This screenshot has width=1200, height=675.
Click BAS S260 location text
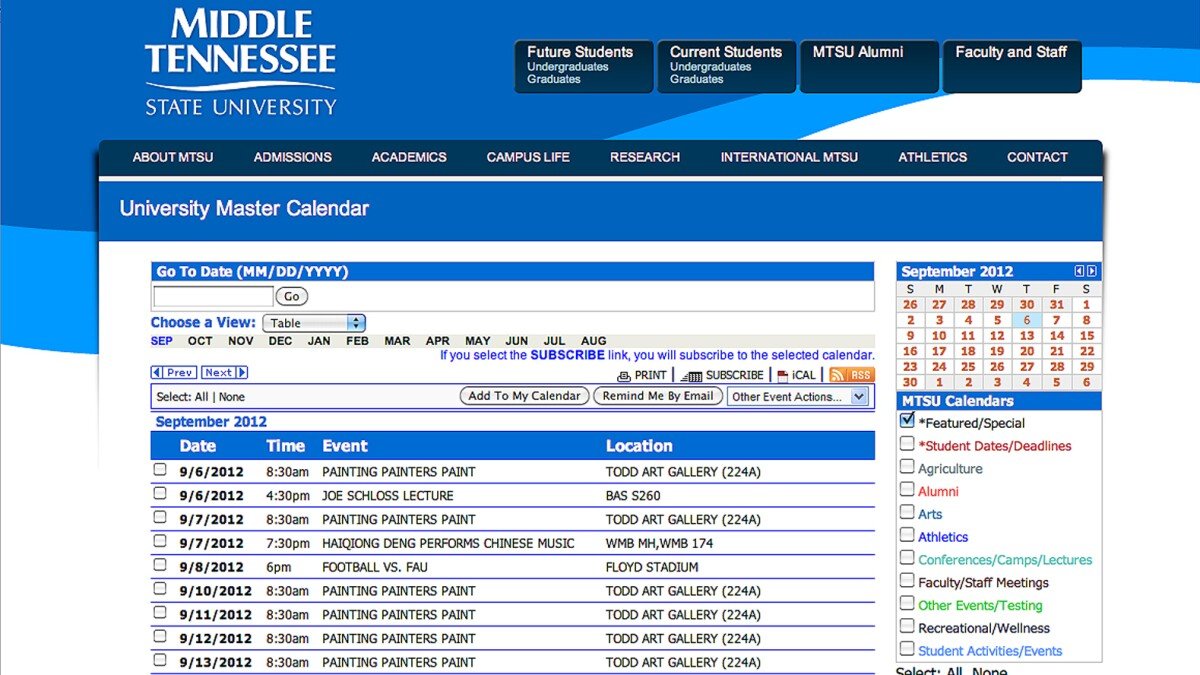point(633,495)
